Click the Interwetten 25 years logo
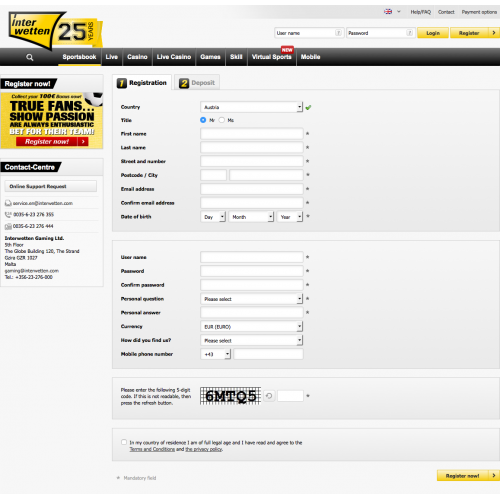Viewport: 500px width, 500px height. pyautogui.click(x=55, y=31)
